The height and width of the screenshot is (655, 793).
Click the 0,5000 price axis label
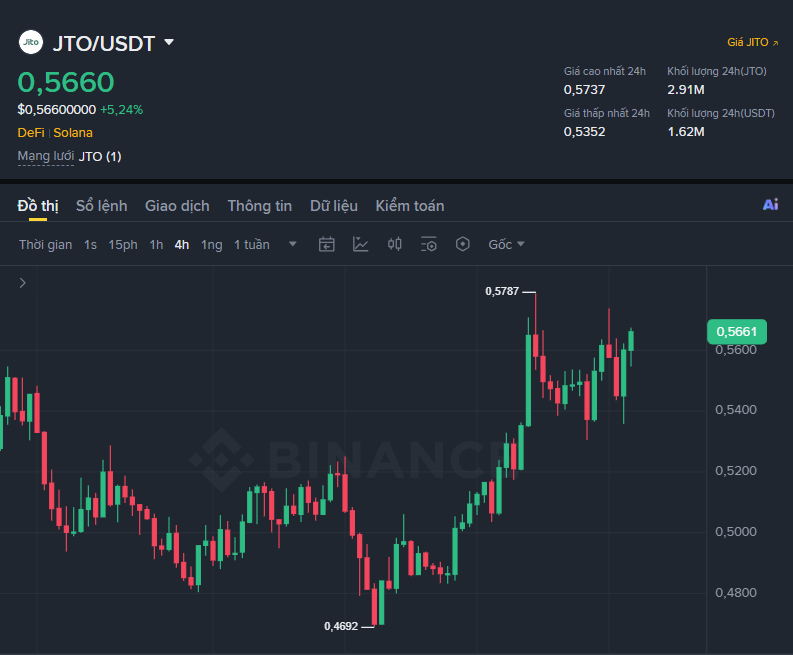click(x=736, y=532)
